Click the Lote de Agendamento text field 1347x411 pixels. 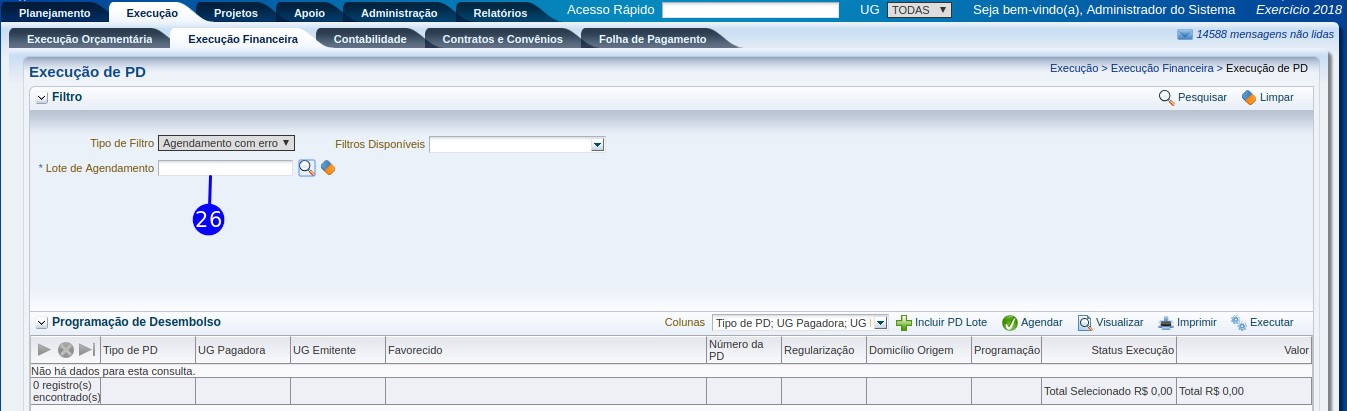(225, 168)
